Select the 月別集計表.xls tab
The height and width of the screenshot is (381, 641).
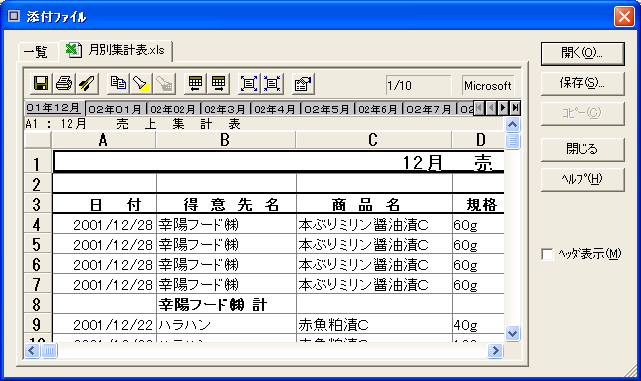116,50
